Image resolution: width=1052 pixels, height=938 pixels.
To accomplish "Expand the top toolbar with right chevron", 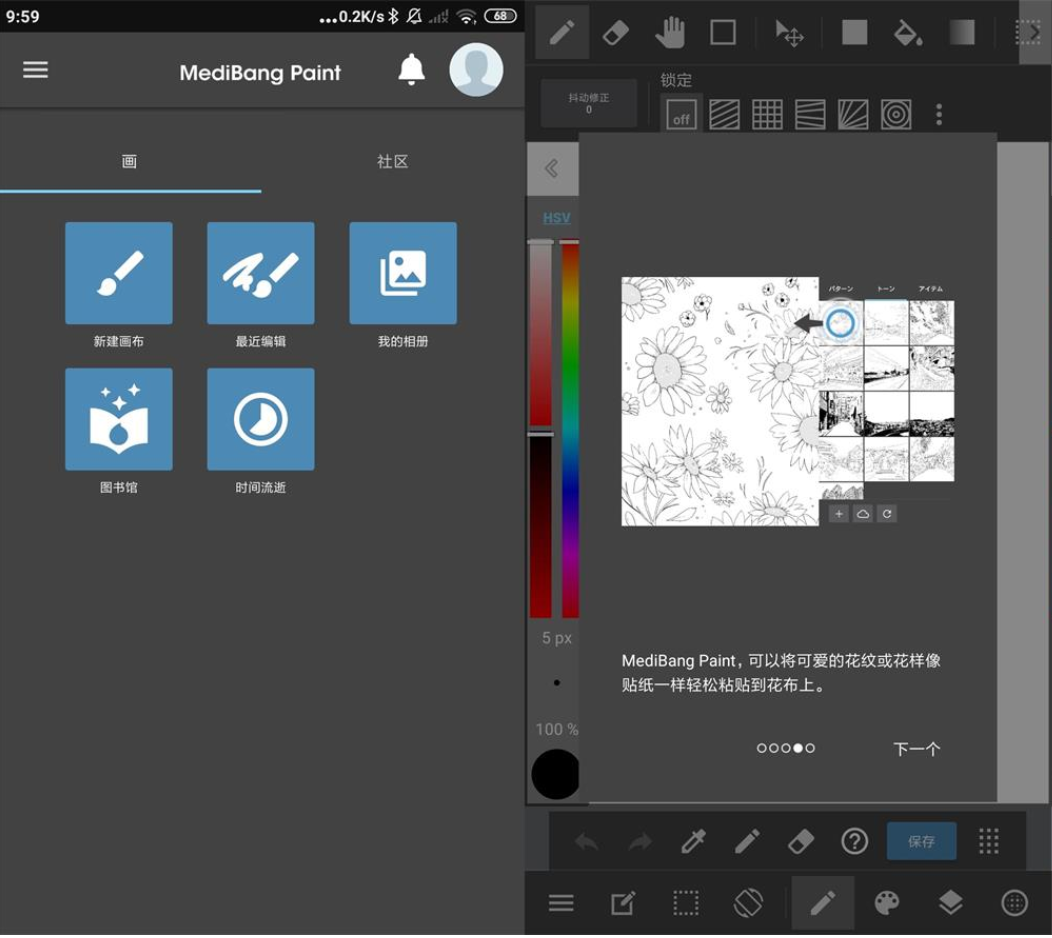I will pyautogui.click(x=1035, y=32).
